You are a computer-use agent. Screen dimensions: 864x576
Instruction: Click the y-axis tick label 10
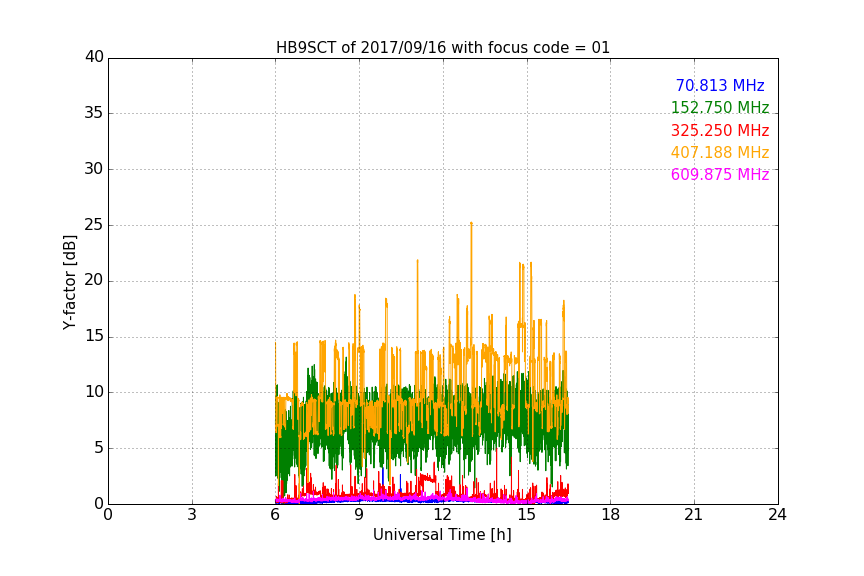click(94, 392)
